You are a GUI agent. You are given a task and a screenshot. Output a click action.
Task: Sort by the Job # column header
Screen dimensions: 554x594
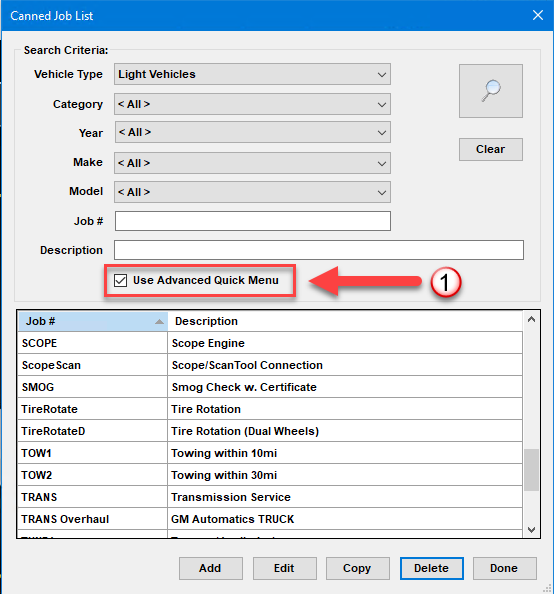coord(93,321)
